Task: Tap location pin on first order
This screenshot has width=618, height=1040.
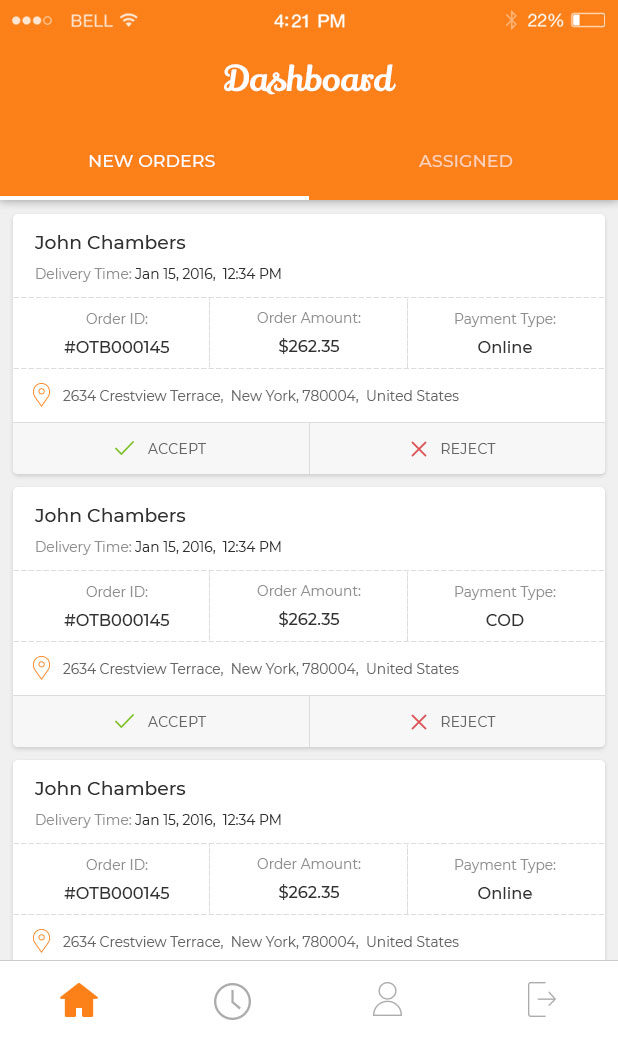Action: (41, 395)
